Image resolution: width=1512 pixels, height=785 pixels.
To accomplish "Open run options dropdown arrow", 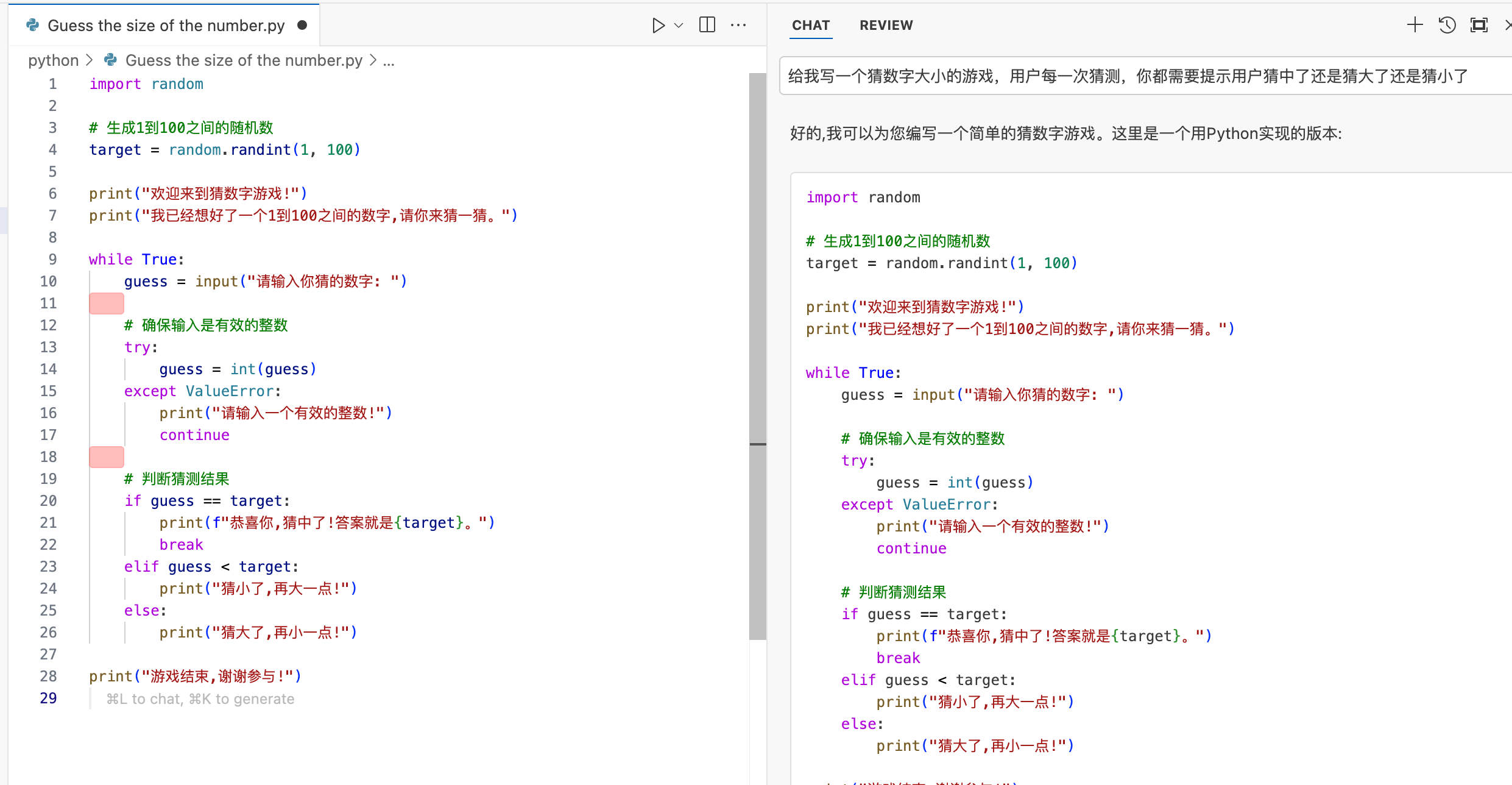I will (x=679, y=26).
